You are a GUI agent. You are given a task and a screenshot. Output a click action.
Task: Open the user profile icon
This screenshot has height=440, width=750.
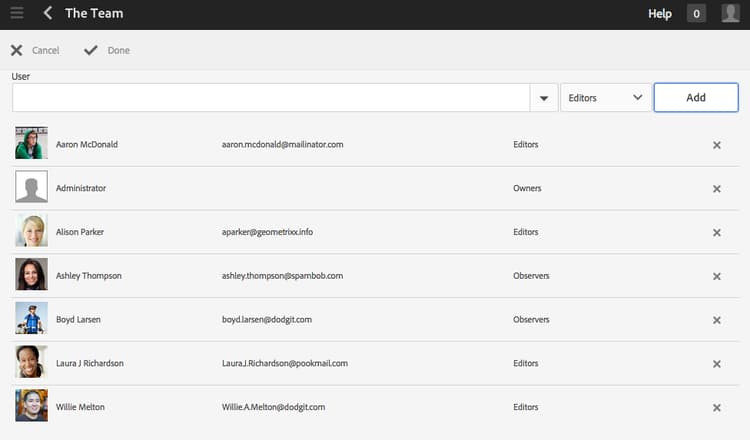tap(731, 14)
